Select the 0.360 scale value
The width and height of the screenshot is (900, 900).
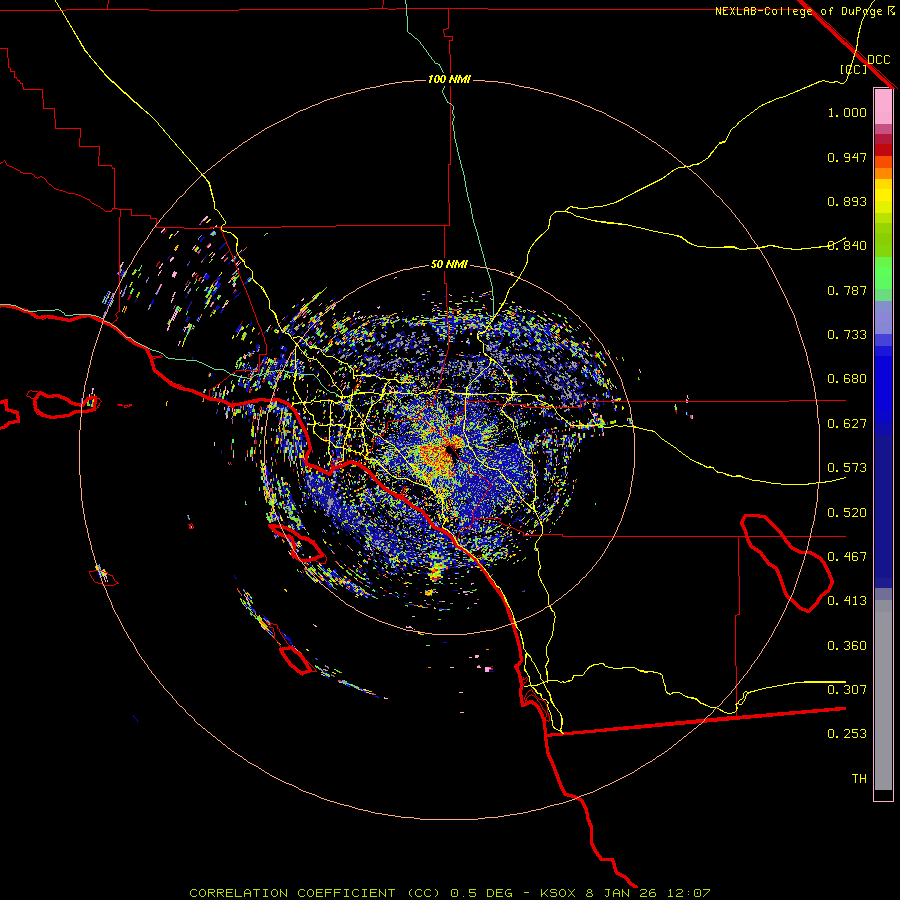coord(847,646)
